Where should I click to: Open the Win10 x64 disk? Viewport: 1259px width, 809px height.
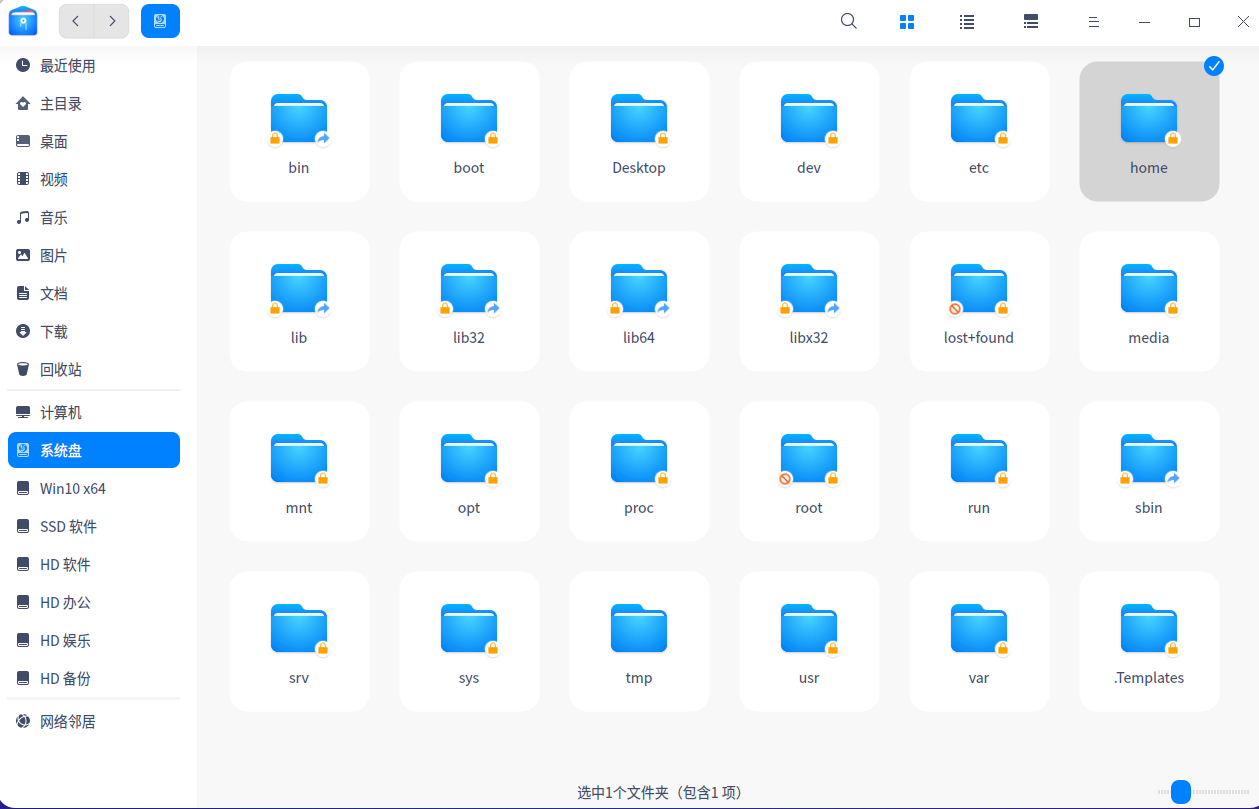[x=72, y=489]
